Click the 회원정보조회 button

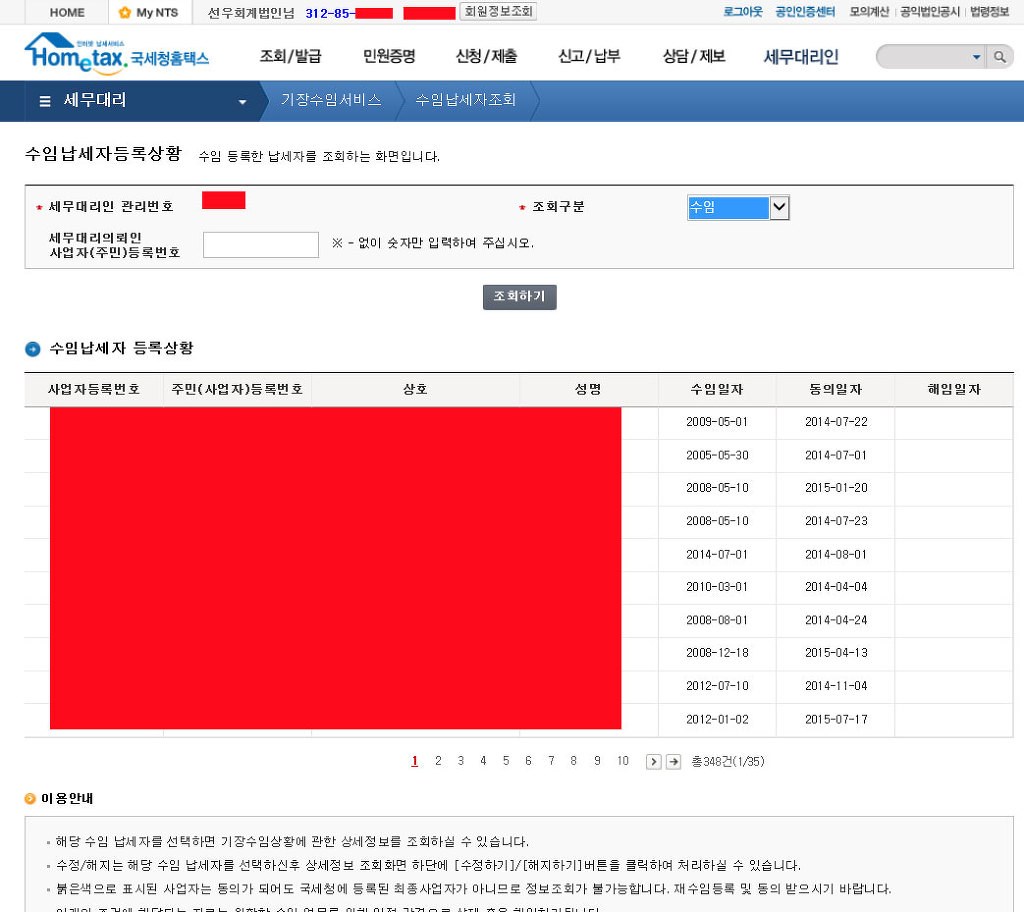pyautogui.click(x=498, y=11)
